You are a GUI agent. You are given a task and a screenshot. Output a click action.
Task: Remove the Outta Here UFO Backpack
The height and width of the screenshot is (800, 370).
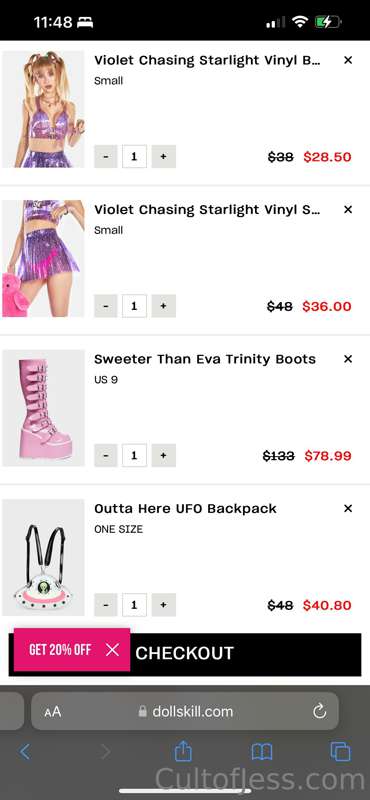pyautogui.click(x=348, y=509)
